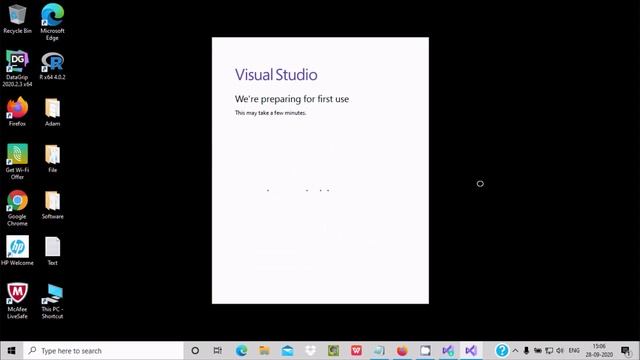Select the This PC - Shortcut icon

click(x=52, y=301)
